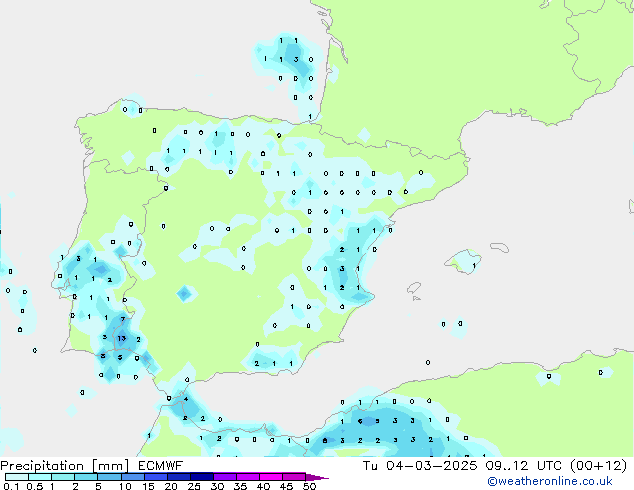Click the 0.1–0.5 mm legend color band
This screenshot has height=490, width=634.
tap(17, 477)
